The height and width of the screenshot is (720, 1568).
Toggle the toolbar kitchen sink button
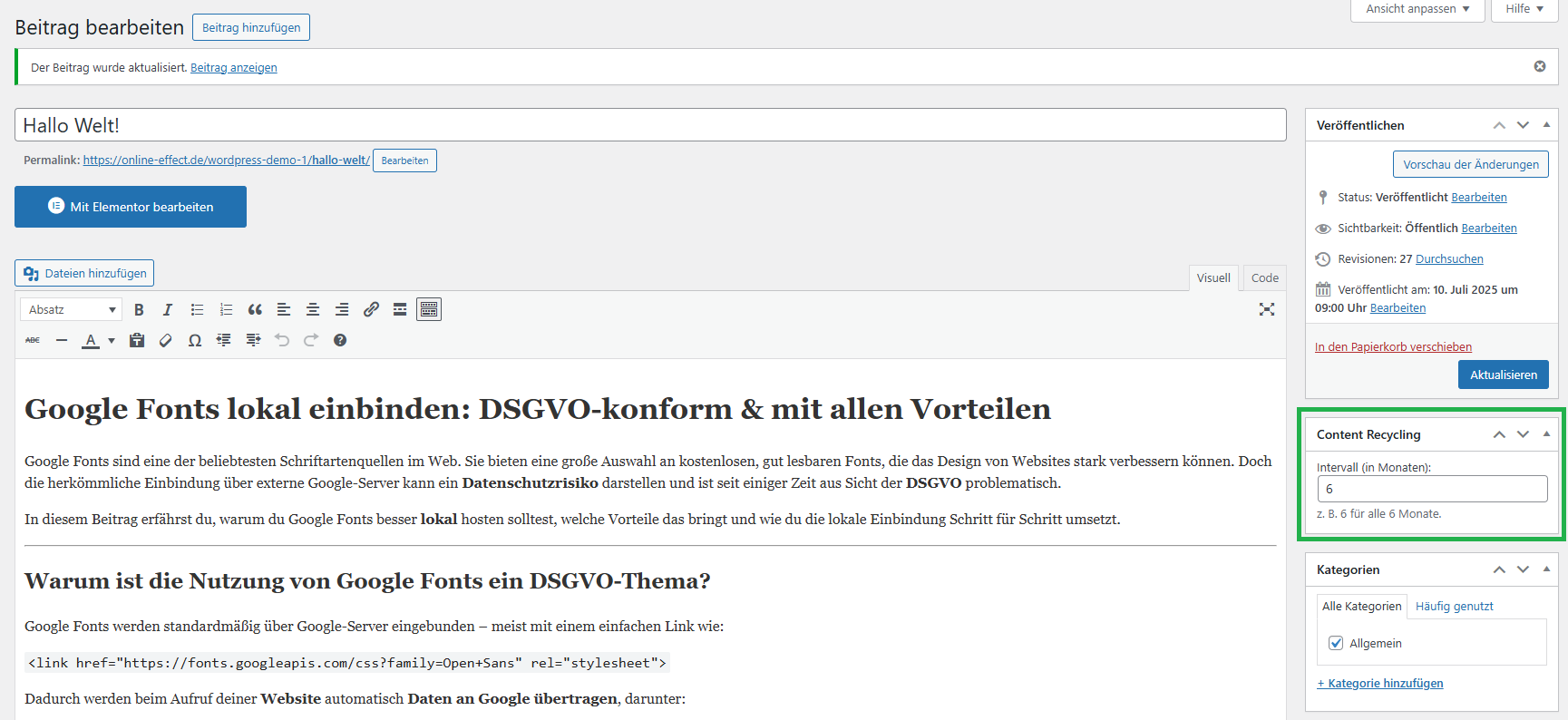click(x=429, y=309)
